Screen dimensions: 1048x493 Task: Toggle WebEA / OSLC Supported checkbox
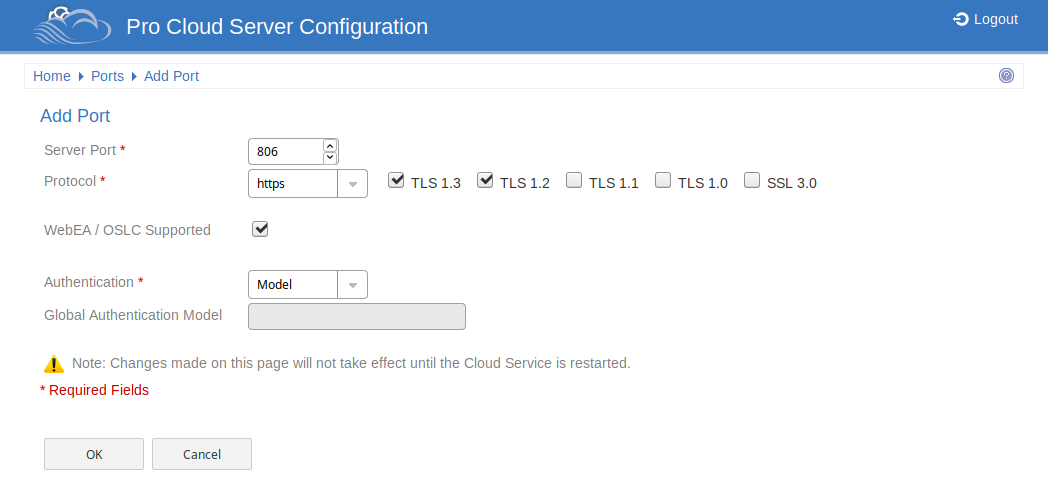[x=260, y=229]
